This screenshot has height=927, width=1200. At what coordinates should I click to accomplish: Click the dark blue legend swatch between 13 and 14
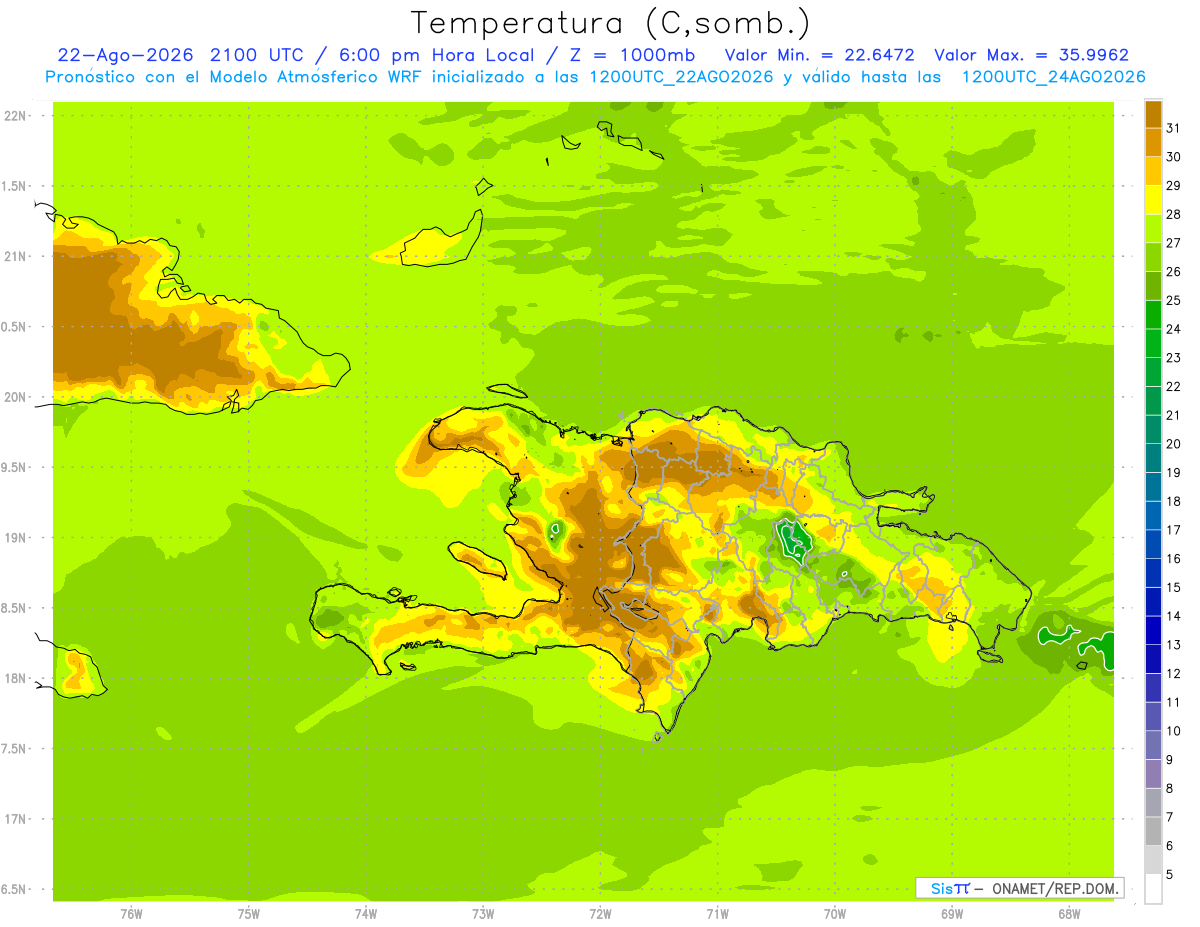[1153, 630]
